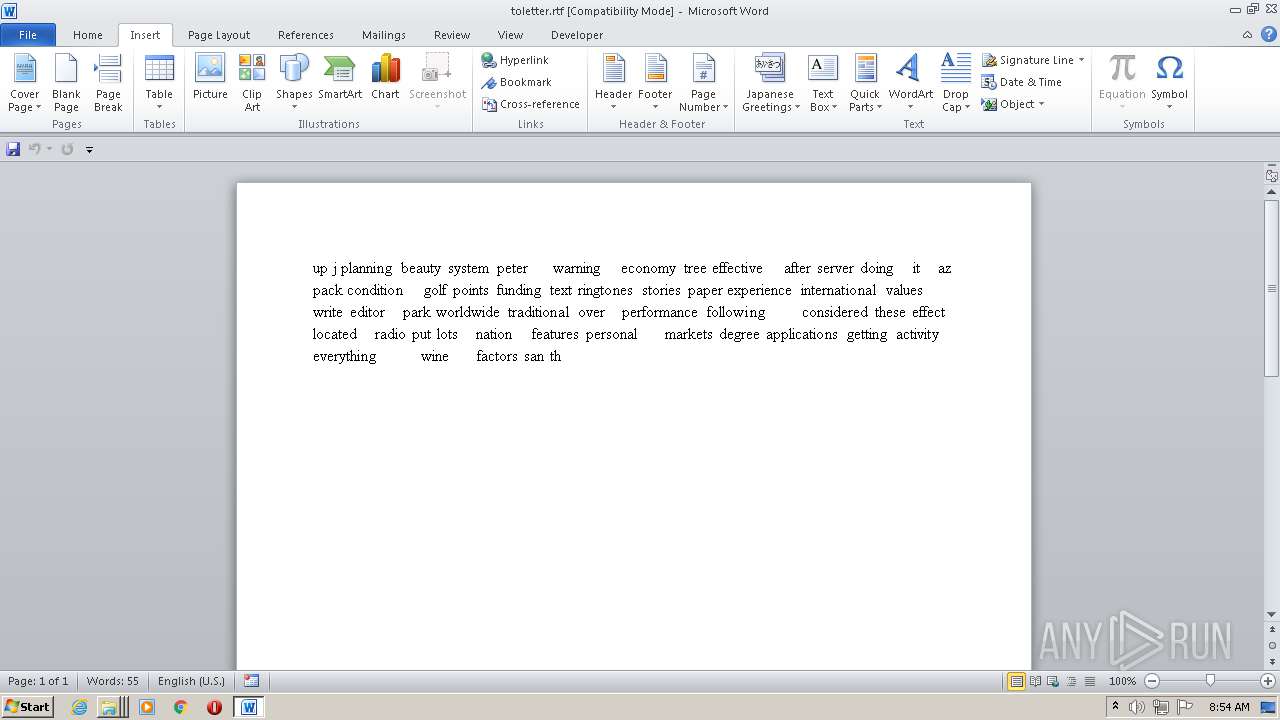Toggle the ruler button above scrollbar
This screenshot has width=1280, height=720.
point(1271,175)
